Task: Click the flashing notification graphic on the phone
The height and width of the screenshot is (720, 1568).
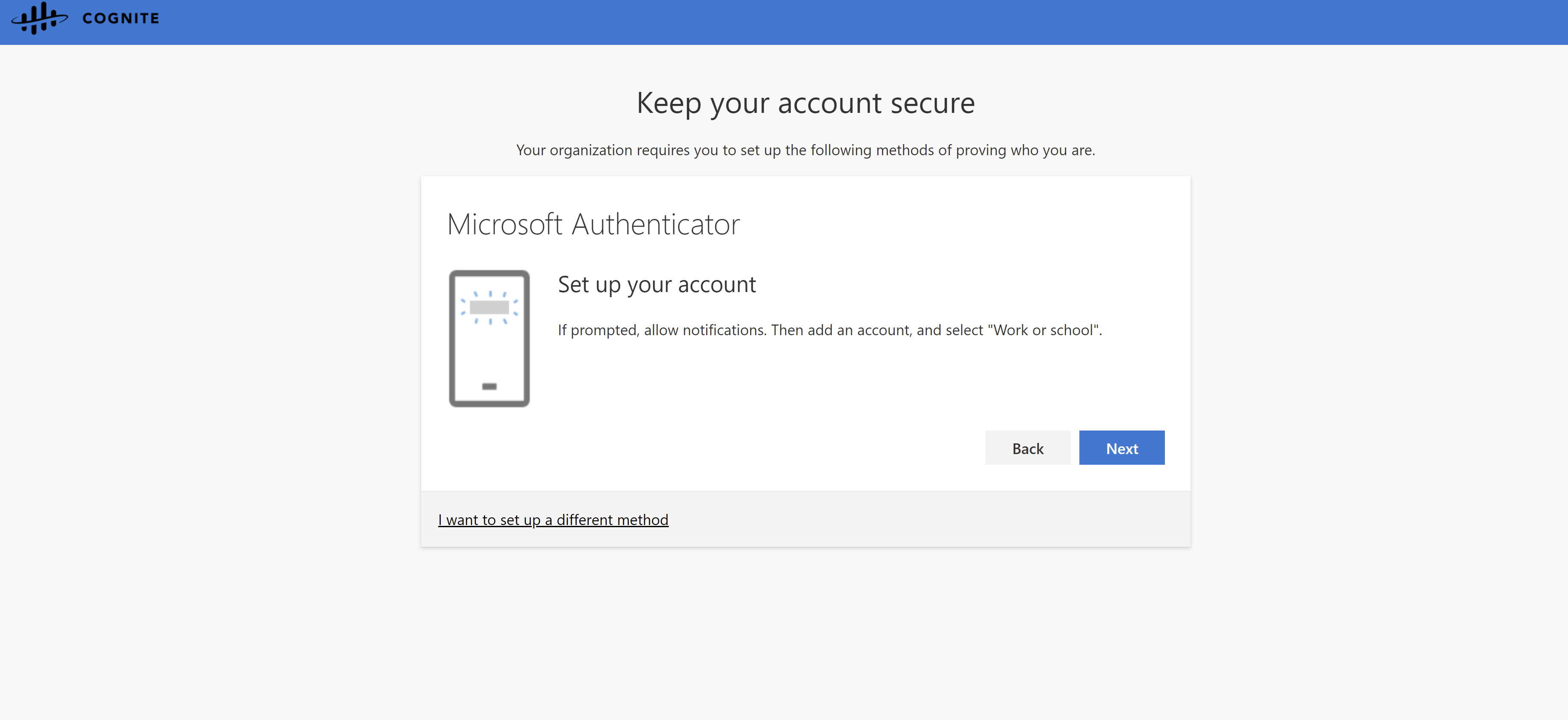Action: coord(489,307)
